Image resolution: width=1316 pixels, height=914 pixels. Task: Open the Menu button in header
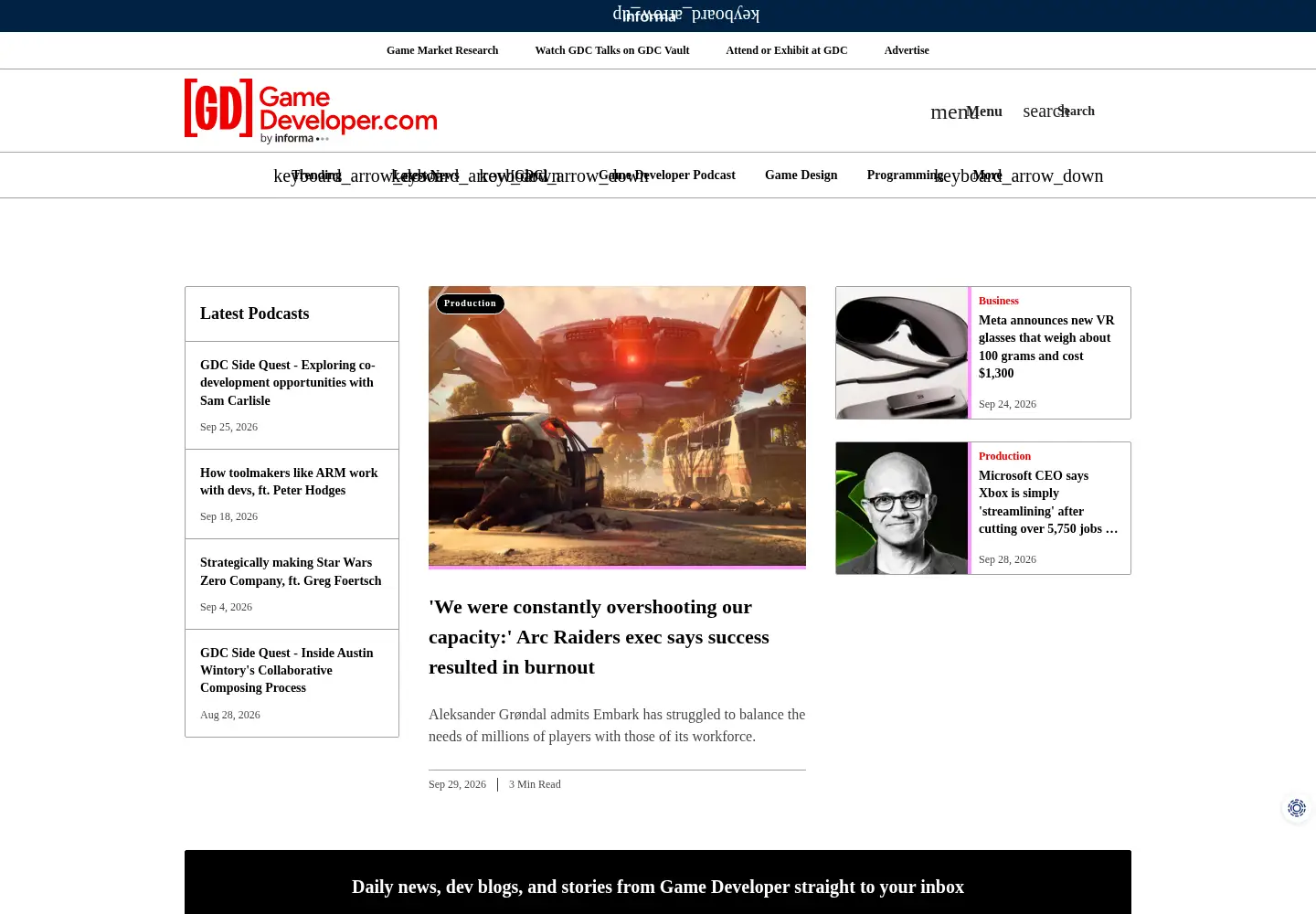[x=966, y=112]
